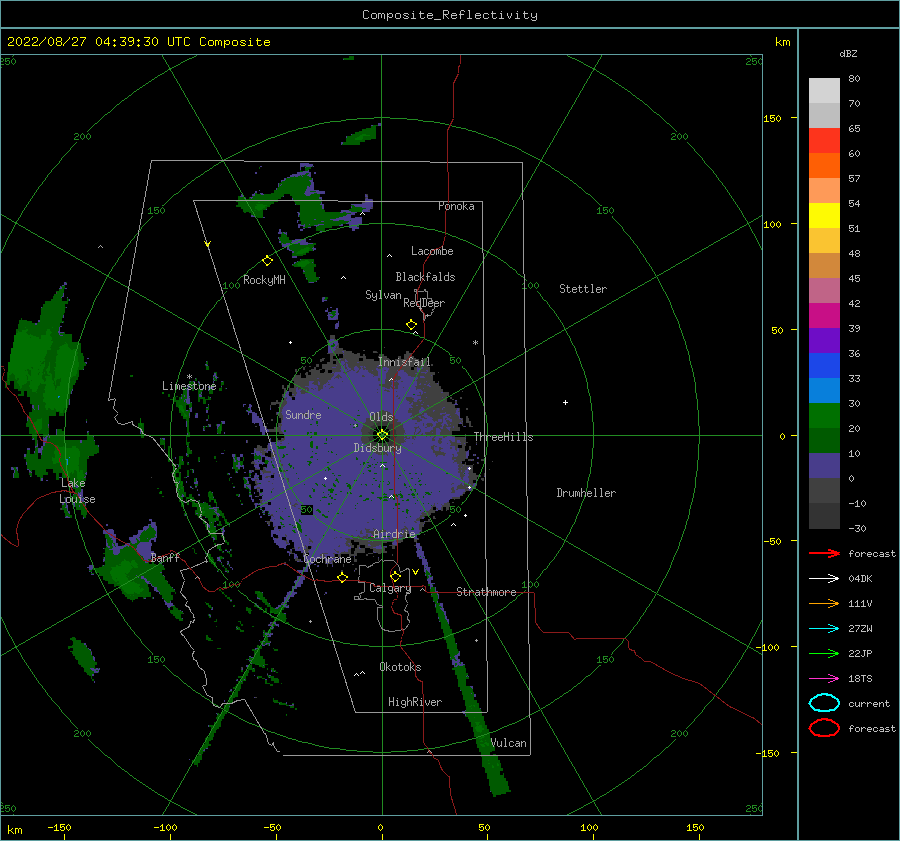The image size is (900, 841).
Task: Click the ThreeHills label
Action: click(x=503, y=437)
